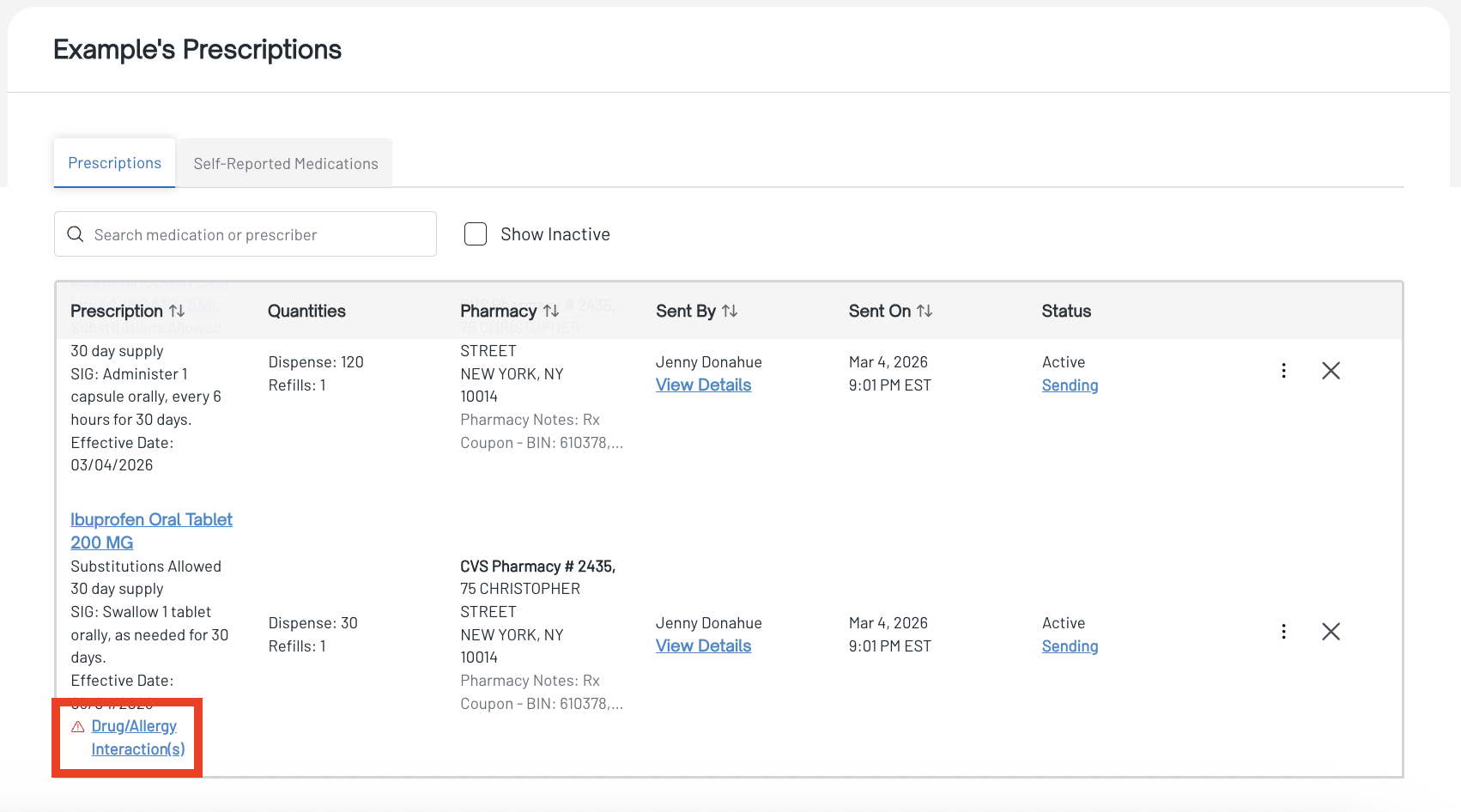Click the red drug allergy warning icon
The height and width of the screenshot is (812, 1461).
pos(78,727)
